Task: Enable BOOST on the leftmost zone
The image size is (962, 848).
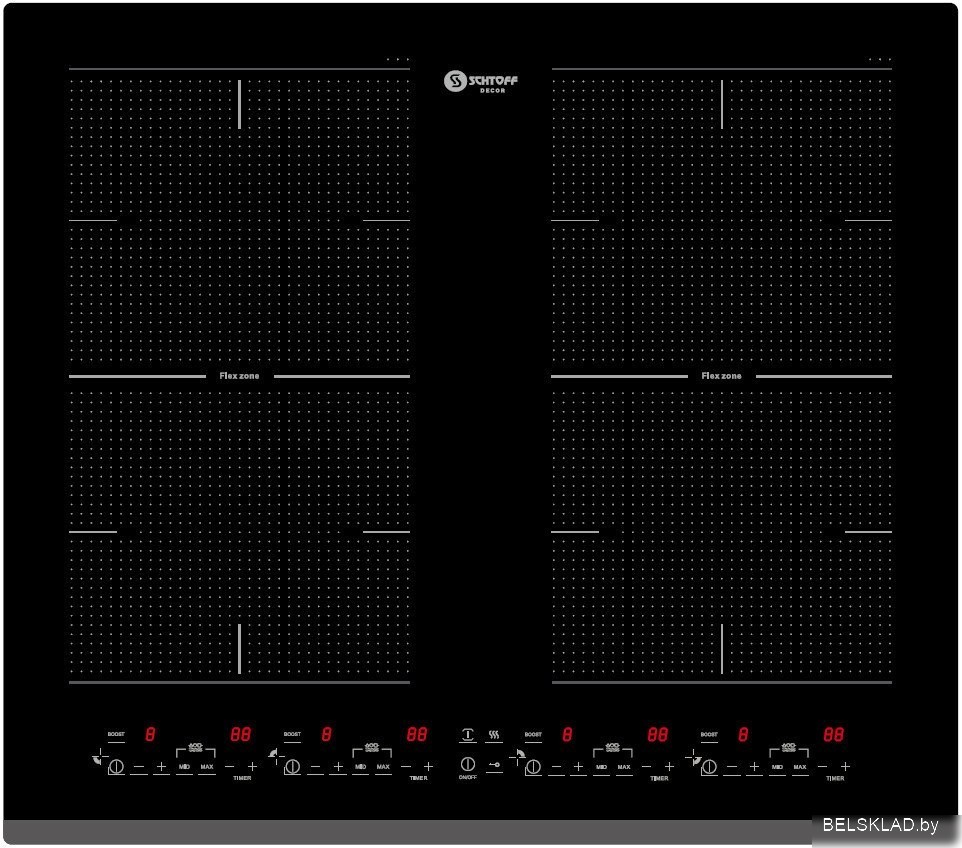Action: click(116, 736)
